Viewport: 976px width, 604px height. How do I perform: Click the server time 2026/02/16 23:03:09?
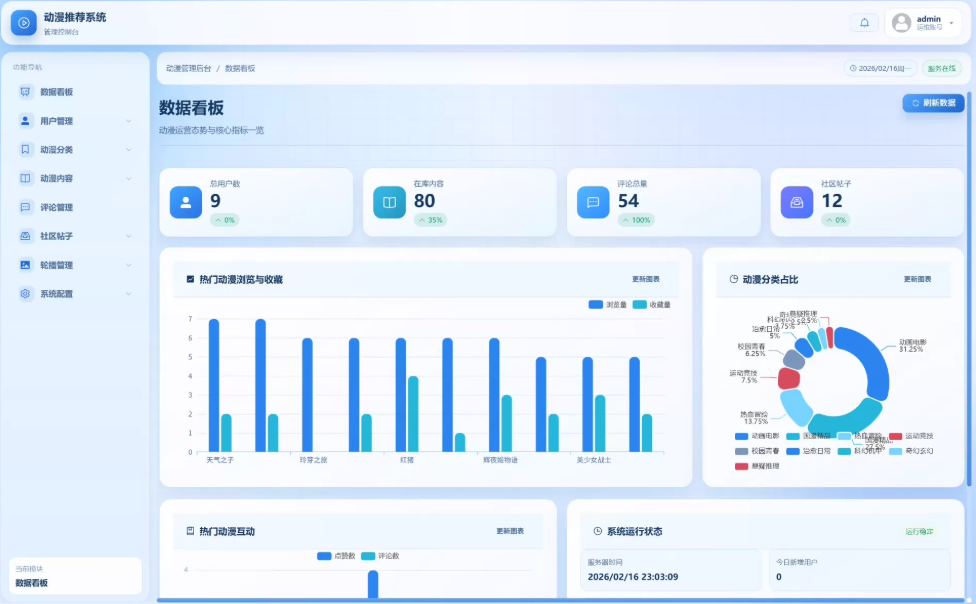[x=632, y=577]
